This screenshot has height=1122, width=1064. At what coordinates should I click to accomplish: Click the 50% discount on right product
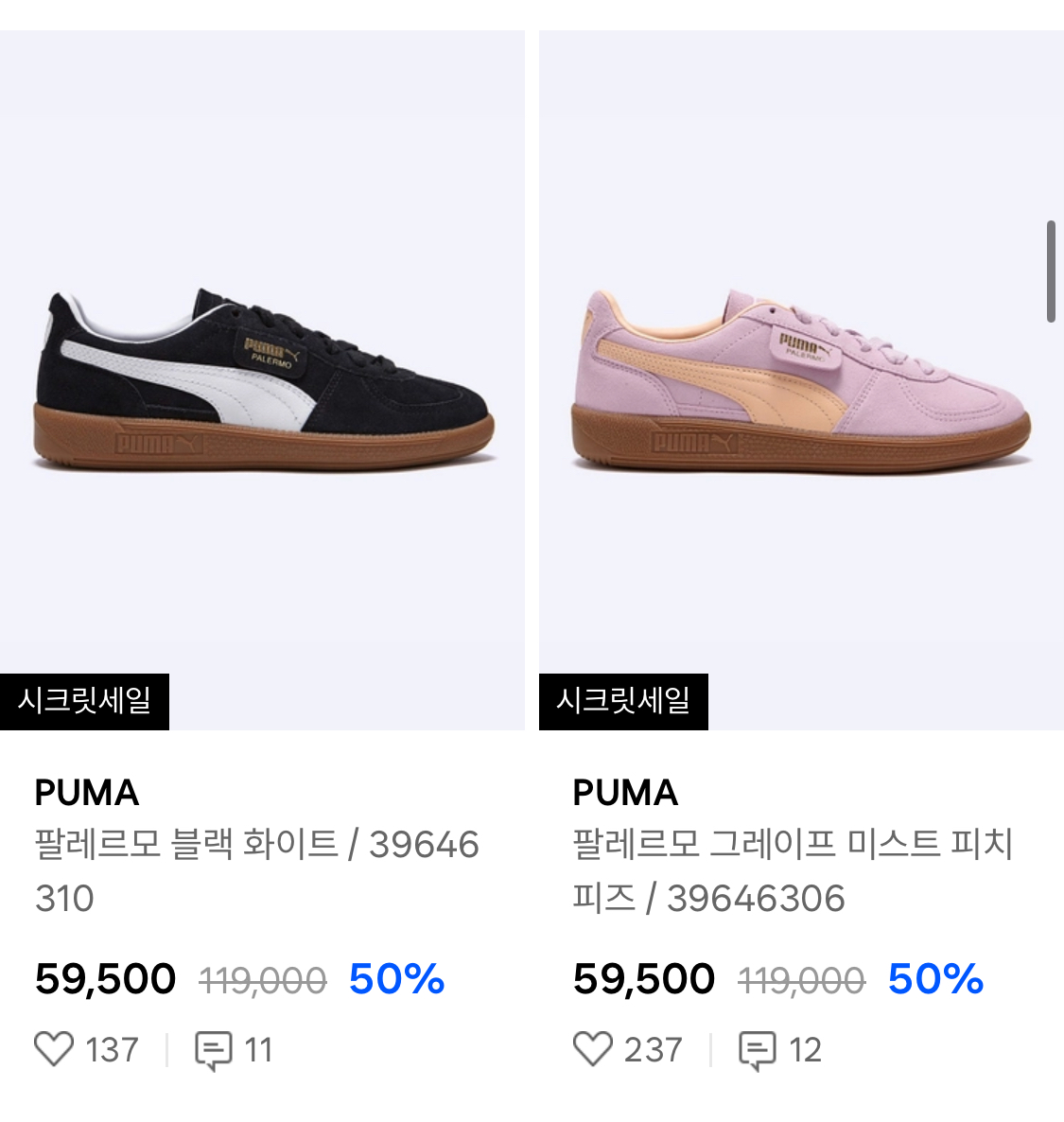(x=935, y=979)
